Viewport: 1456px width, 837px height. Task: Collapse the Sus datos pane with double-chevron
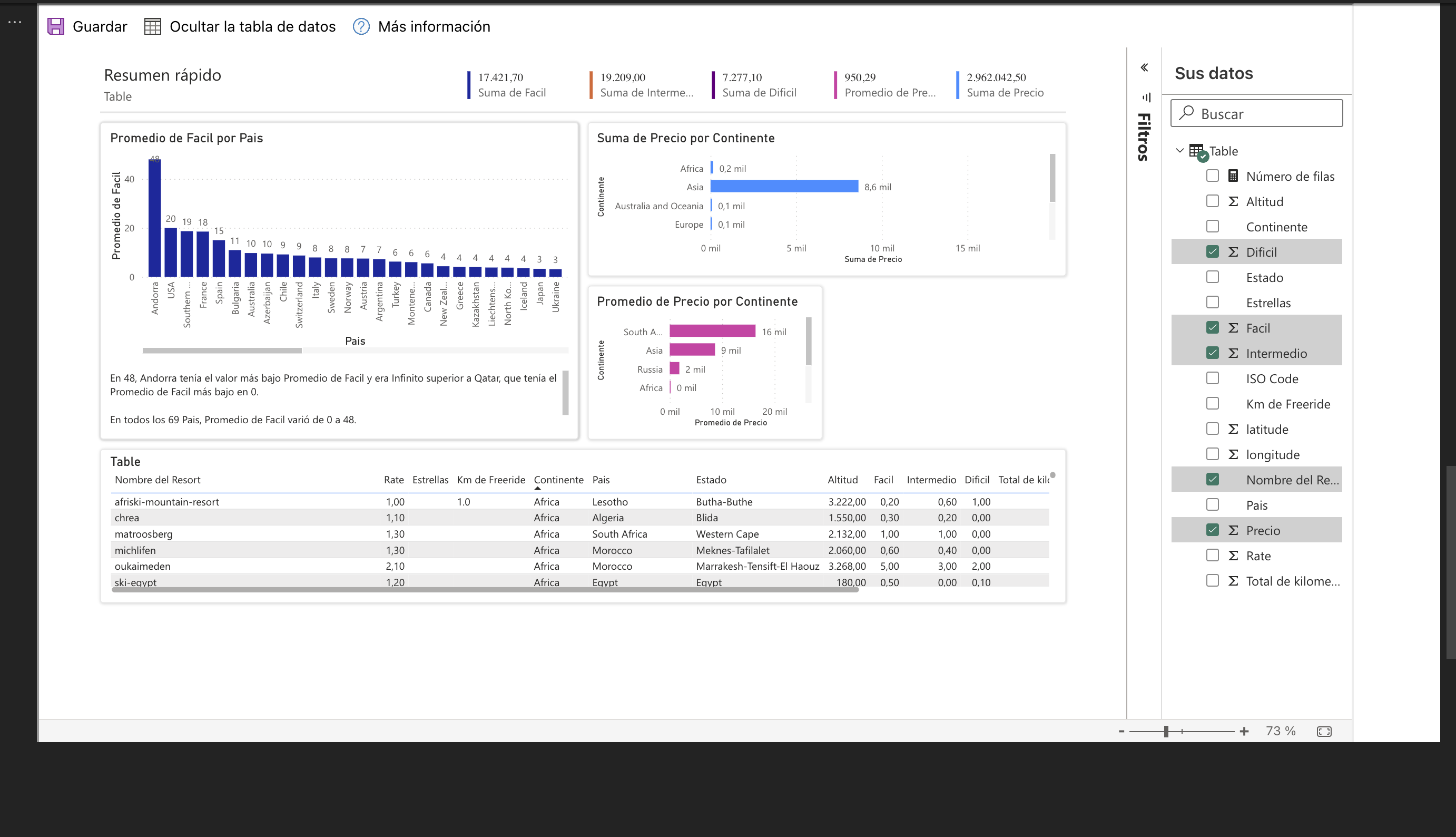click(x=1144, y=68)
